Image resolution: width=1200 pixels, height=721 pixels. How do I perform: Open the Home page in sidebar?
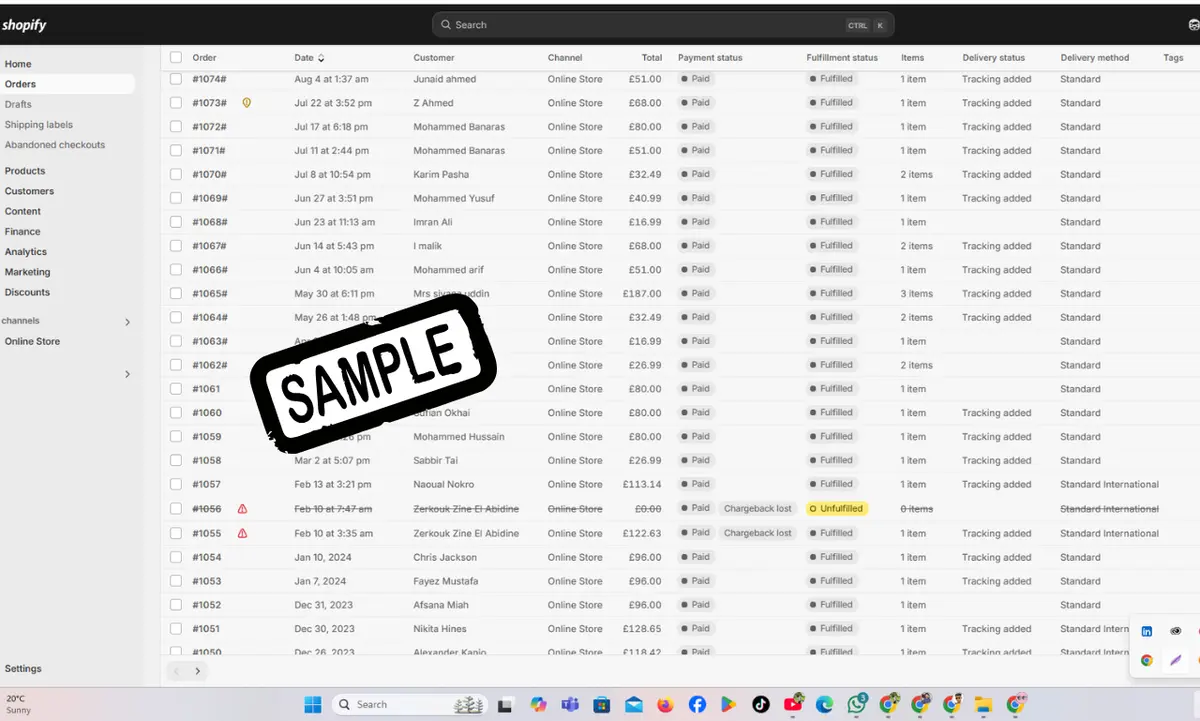click(x=18, y=64)
